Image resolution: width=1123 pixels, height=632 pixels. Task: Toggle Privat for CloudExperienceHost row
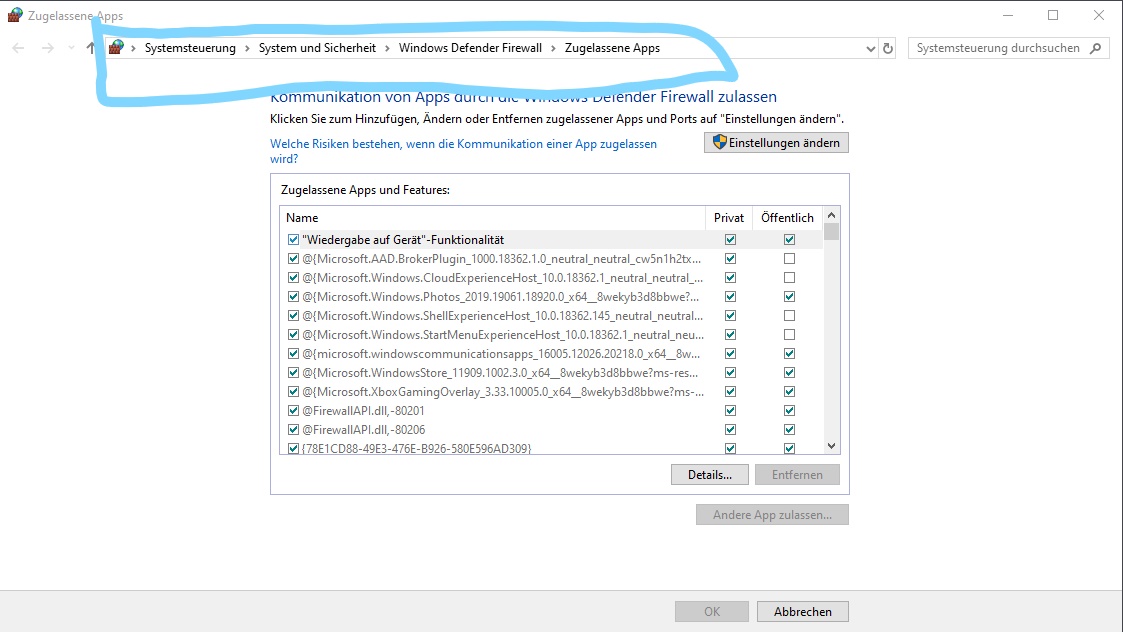click(731, 277)
